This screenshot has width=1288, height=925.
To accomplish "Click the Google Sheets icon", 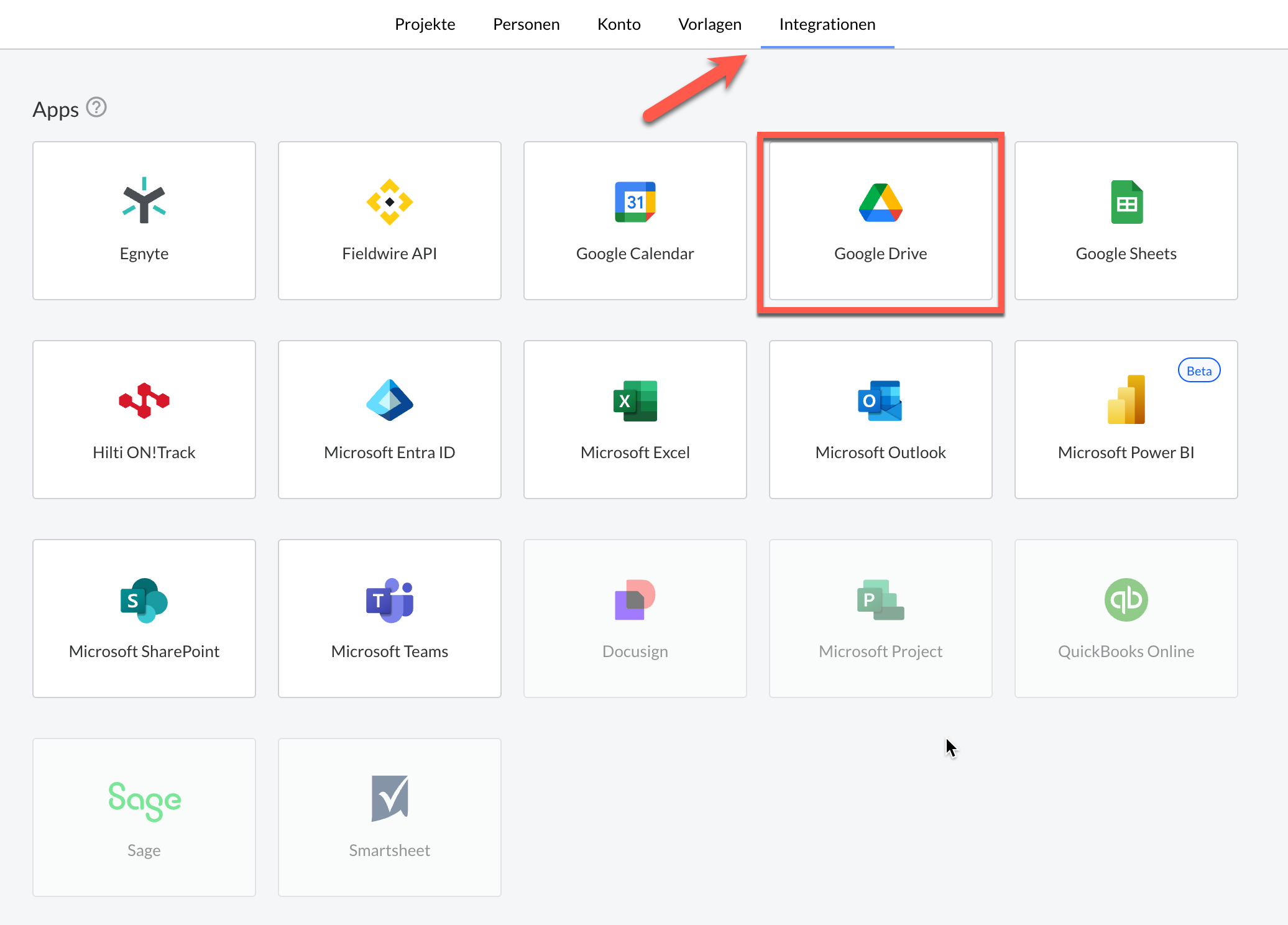I will pyautogui.click(x=1126, y=202).
